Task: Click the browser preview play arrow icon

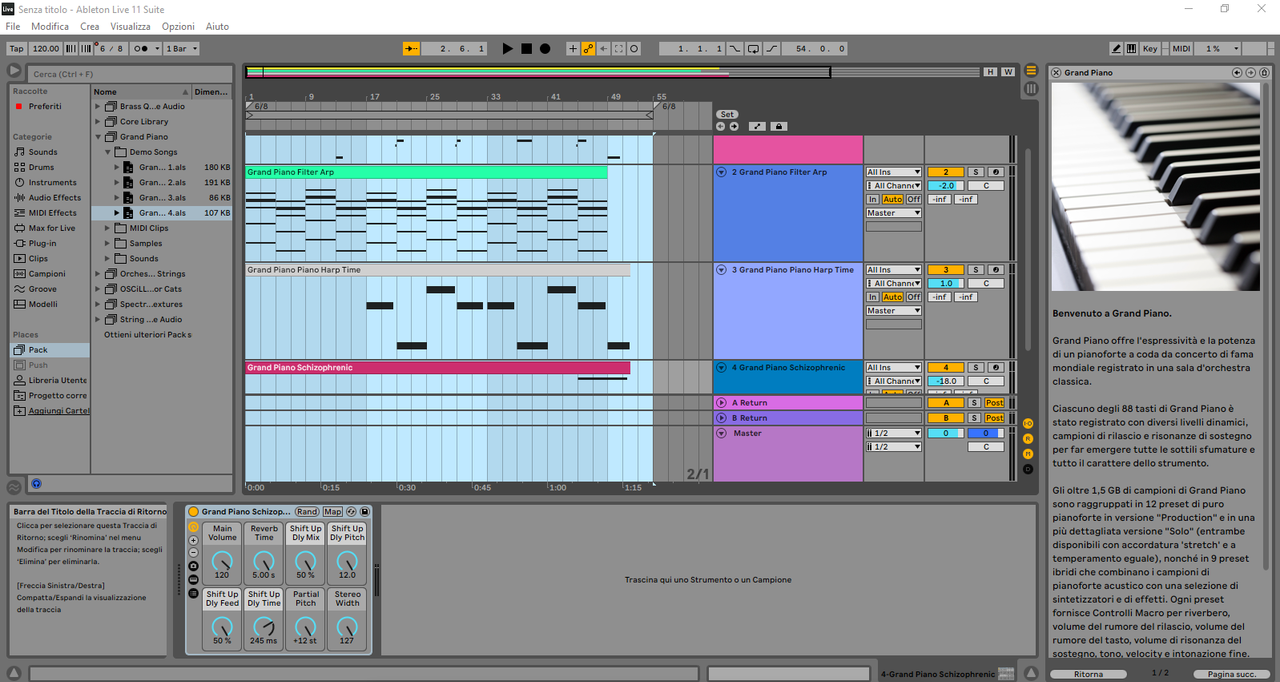Action: 15,71
